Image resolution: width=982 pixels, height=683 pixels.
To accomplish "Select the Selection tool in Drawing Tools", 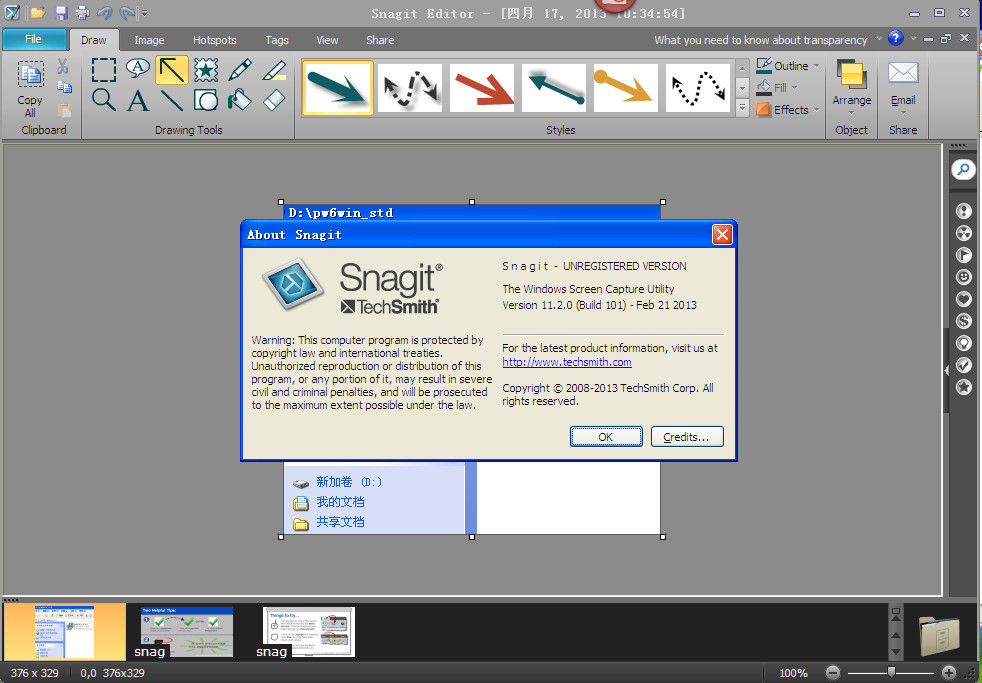I will pyautogui.click(x=103, y=70).
